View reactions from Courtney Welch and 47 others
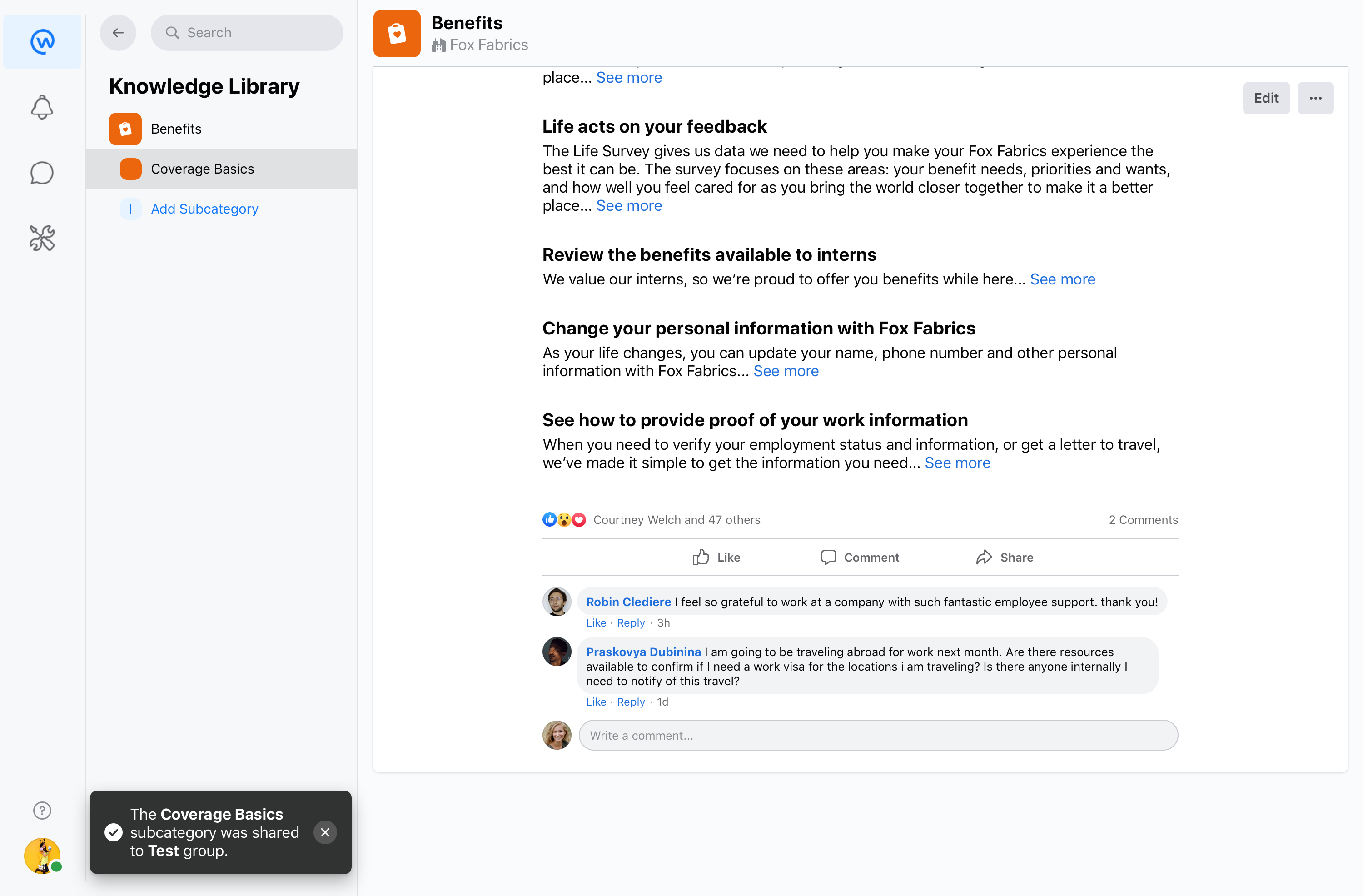The width and height of the screenshot is (1363, 896). pos(677,520)
